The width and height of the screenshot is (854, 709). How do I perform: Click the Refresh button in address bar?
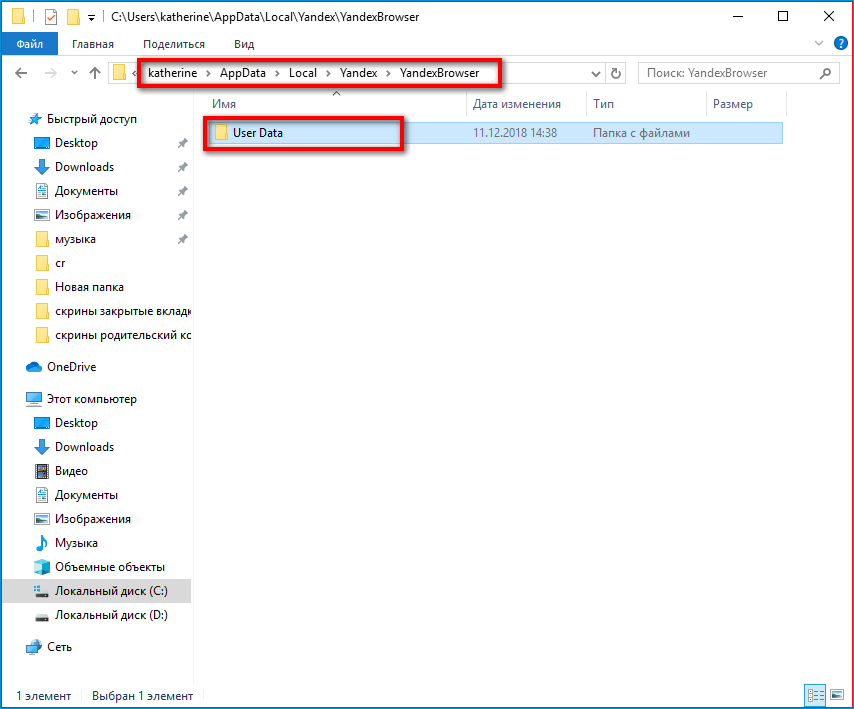(616, 73)
